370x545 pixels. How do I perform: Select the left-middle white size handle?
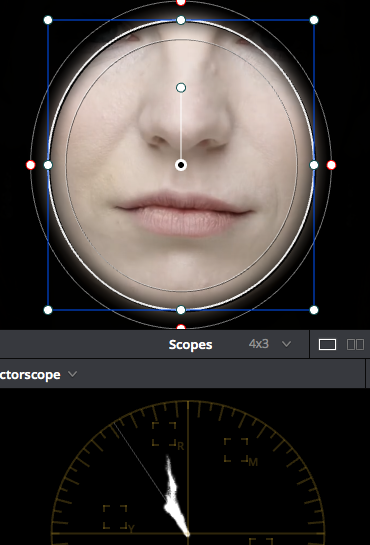tap(48, 165)
